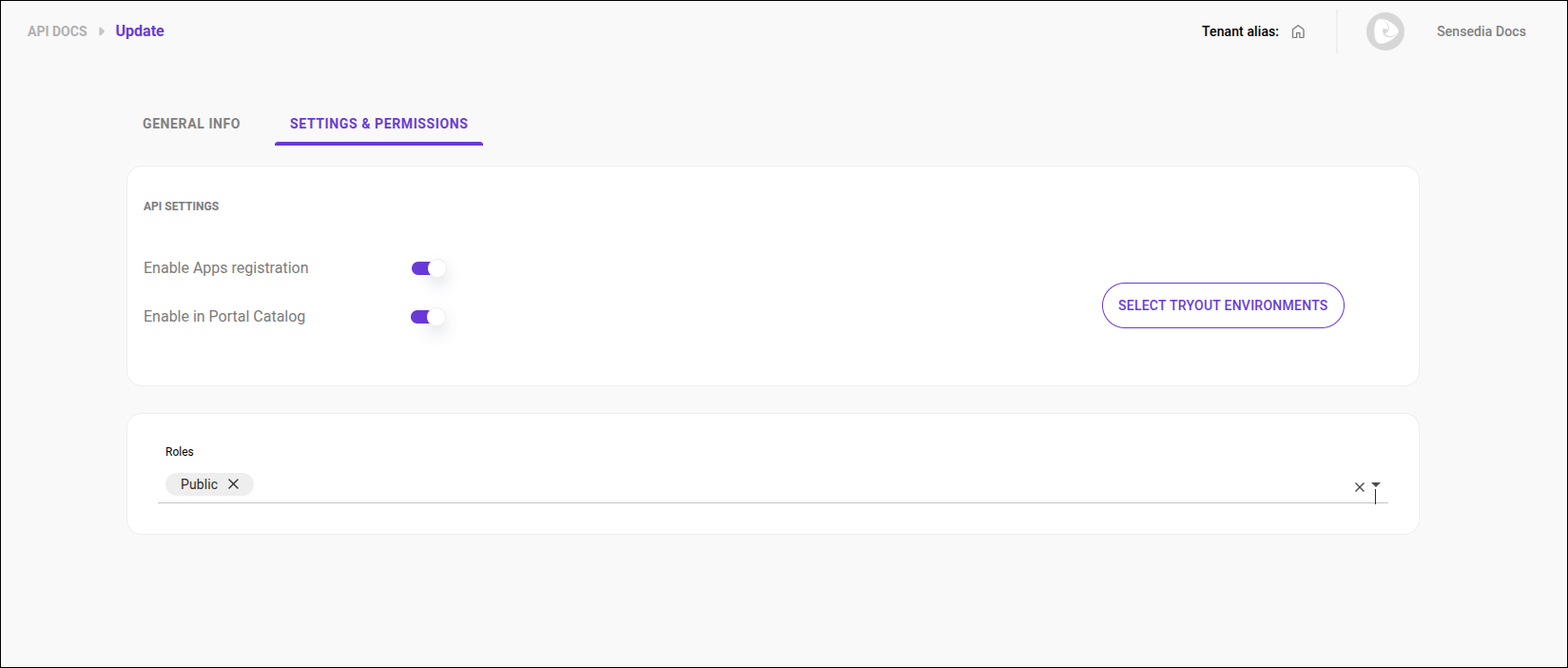Clear all selected roles using the X icon
Image resolution: width=1568 pixels, height=668 pixels.
click(1358, 486)
